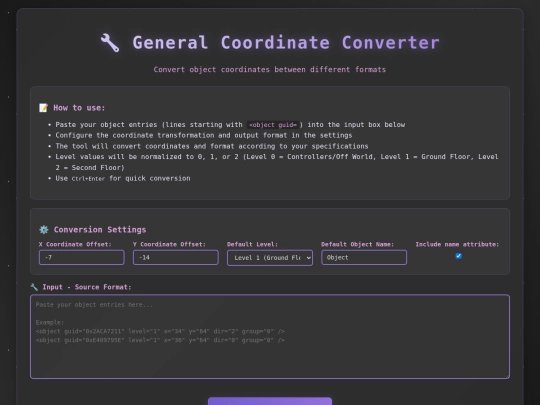The height and width of the screenshot is (405, 540).
Task: Click the <object guid= code snippet
Action: tap(273, 125)
